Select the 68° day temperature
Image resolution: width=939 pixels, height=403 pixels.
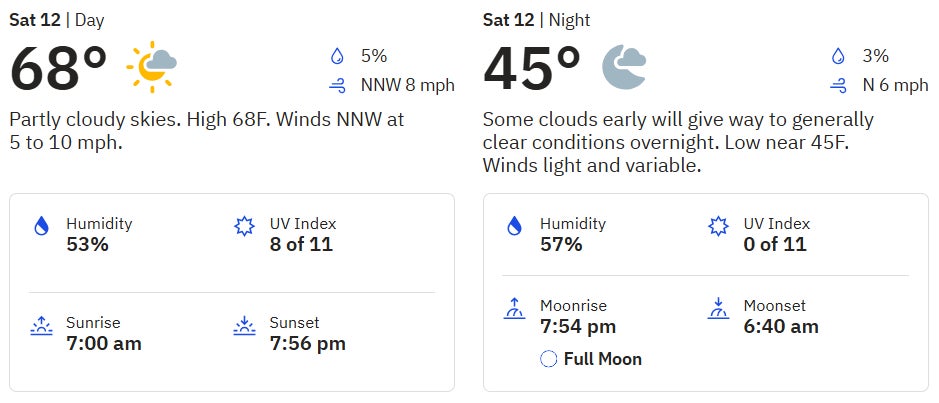coord(58,68)
